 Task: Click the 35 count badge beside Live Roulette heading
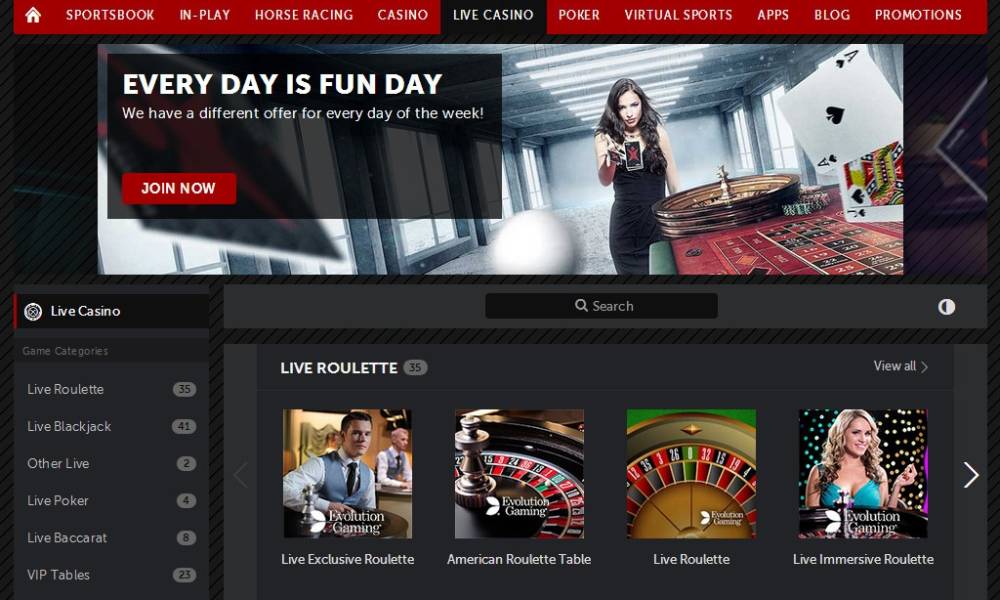415,367
